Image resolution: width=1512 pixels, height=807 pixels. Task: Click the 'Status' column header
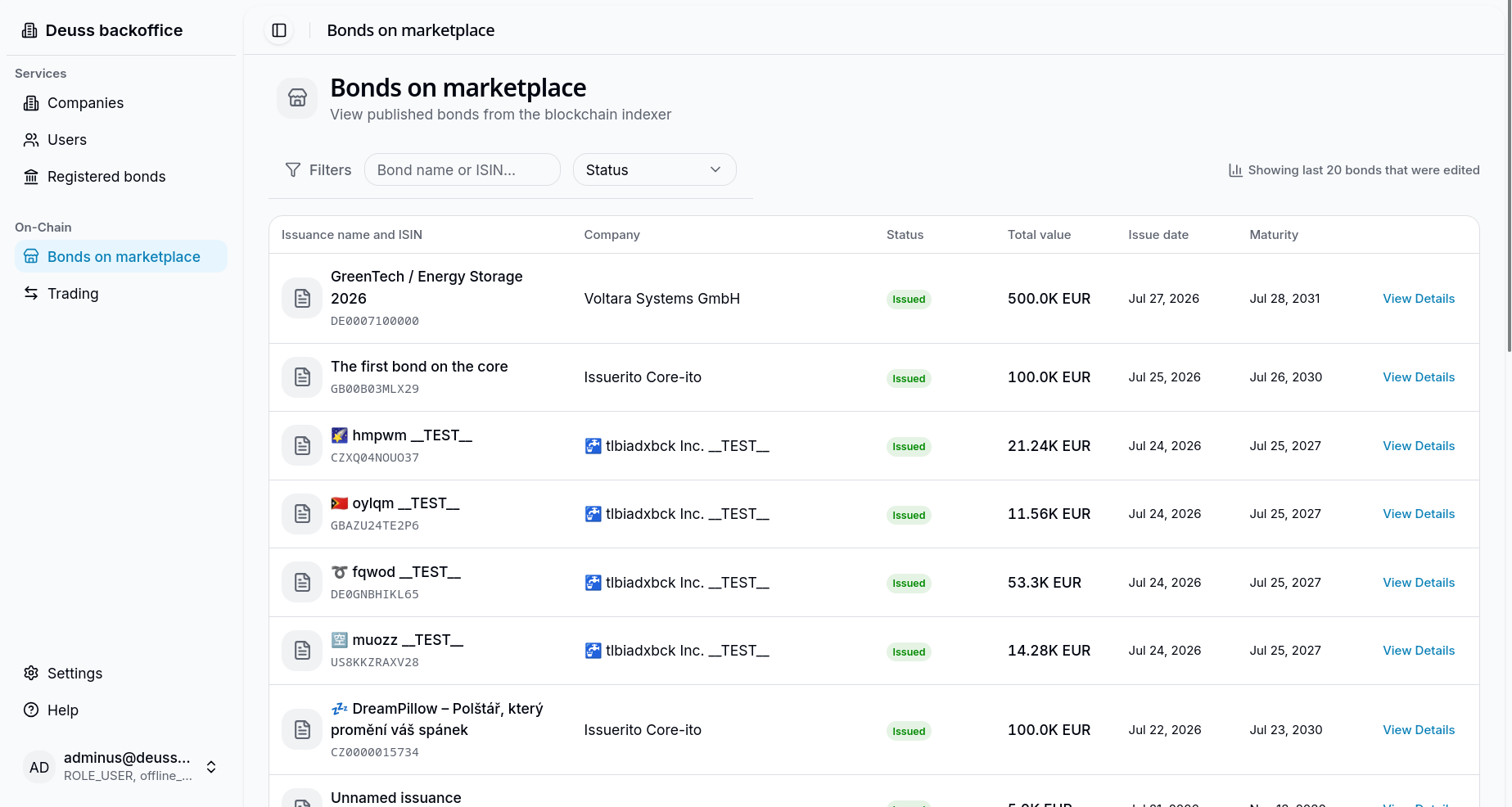click(x=905, y=235)
